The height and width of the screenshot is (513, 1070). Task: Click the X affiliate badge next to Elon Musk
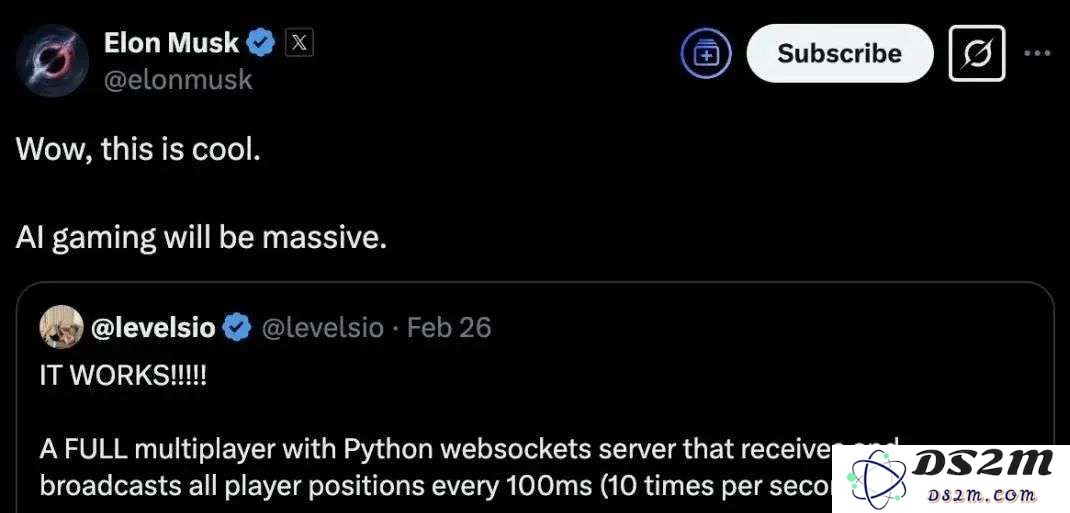coord(298,44)
